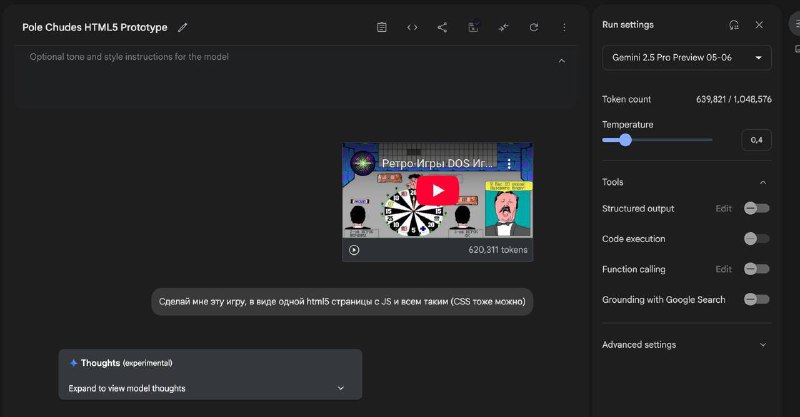Click the temperature value field 0.4
This screenshot has width=800, height=417.
pos(756,140)
